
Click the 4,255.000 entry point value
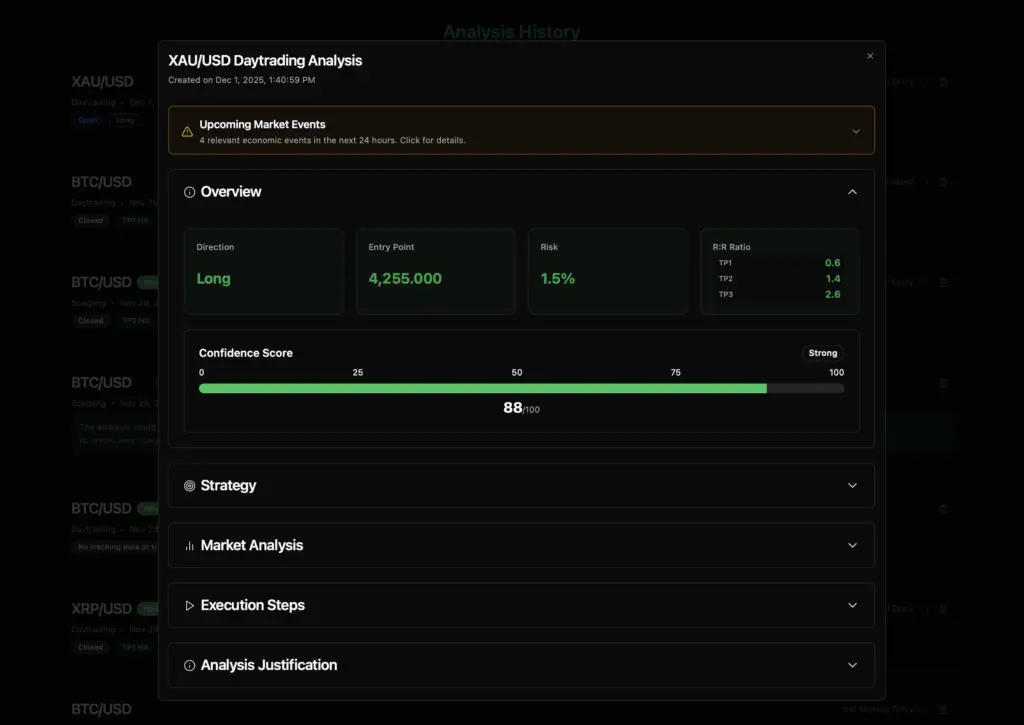click(405, 278)
